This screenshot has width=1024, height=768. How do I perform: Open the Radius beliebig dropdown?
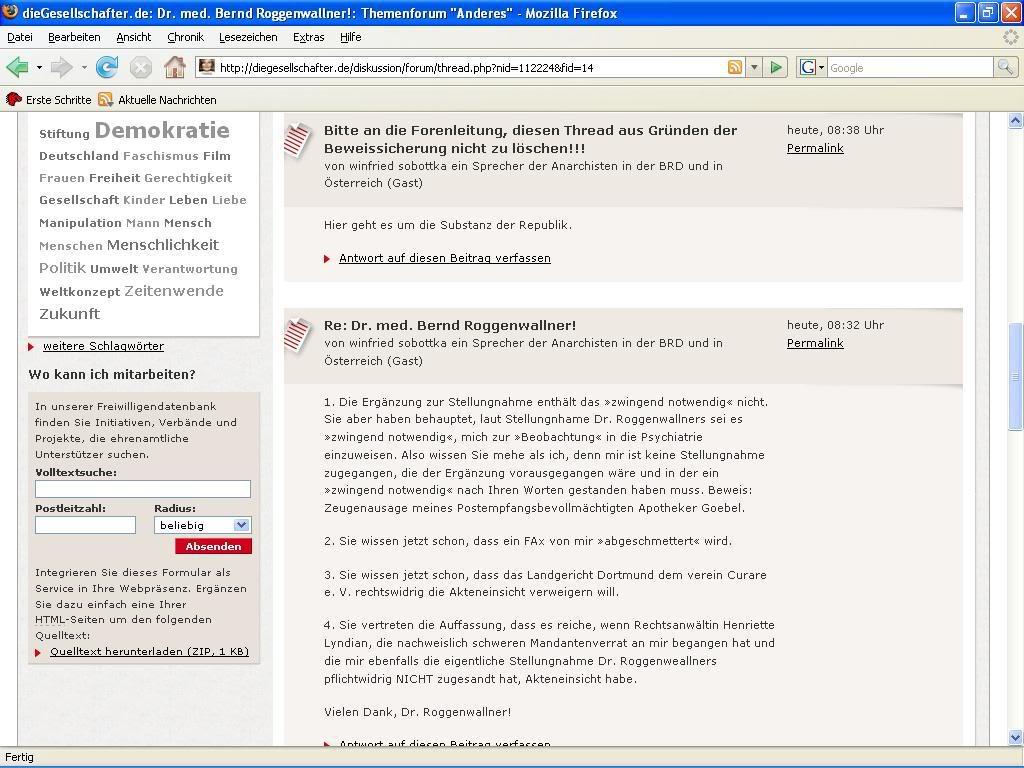203,525
